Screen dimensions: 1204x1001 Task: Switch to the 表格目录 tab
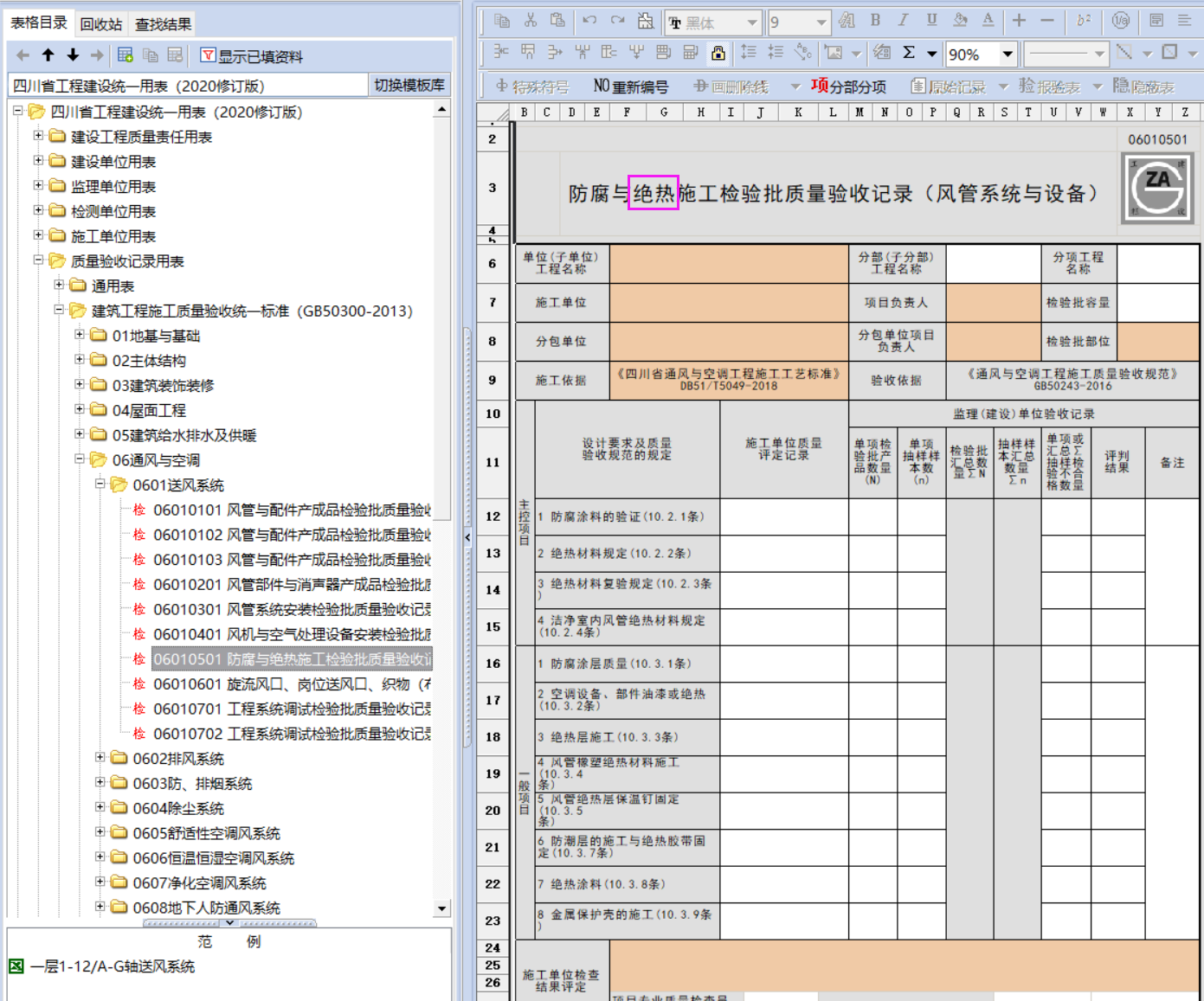(39, 22)
